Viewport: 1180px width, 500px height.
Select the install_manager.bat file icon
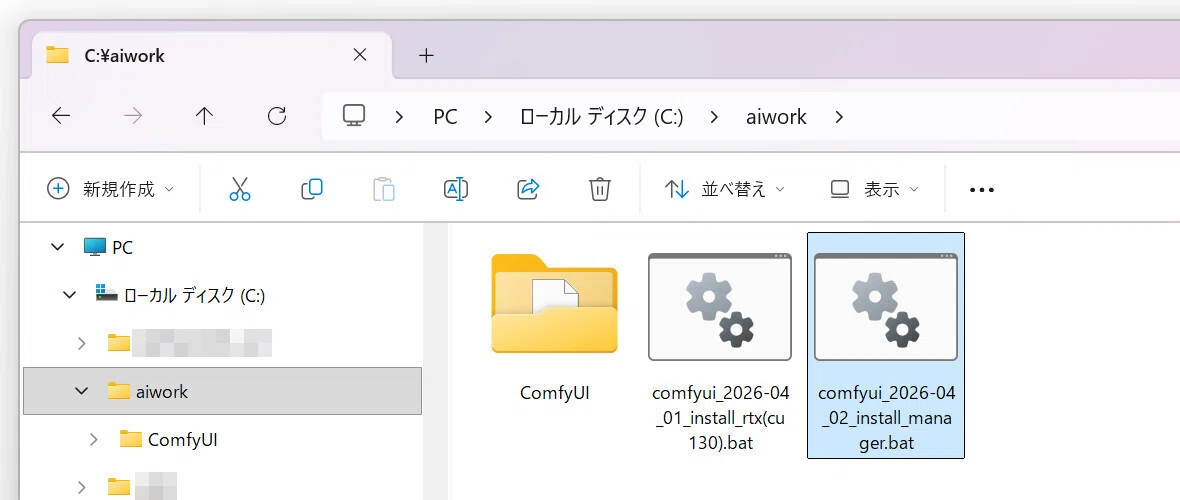(886, 307)
